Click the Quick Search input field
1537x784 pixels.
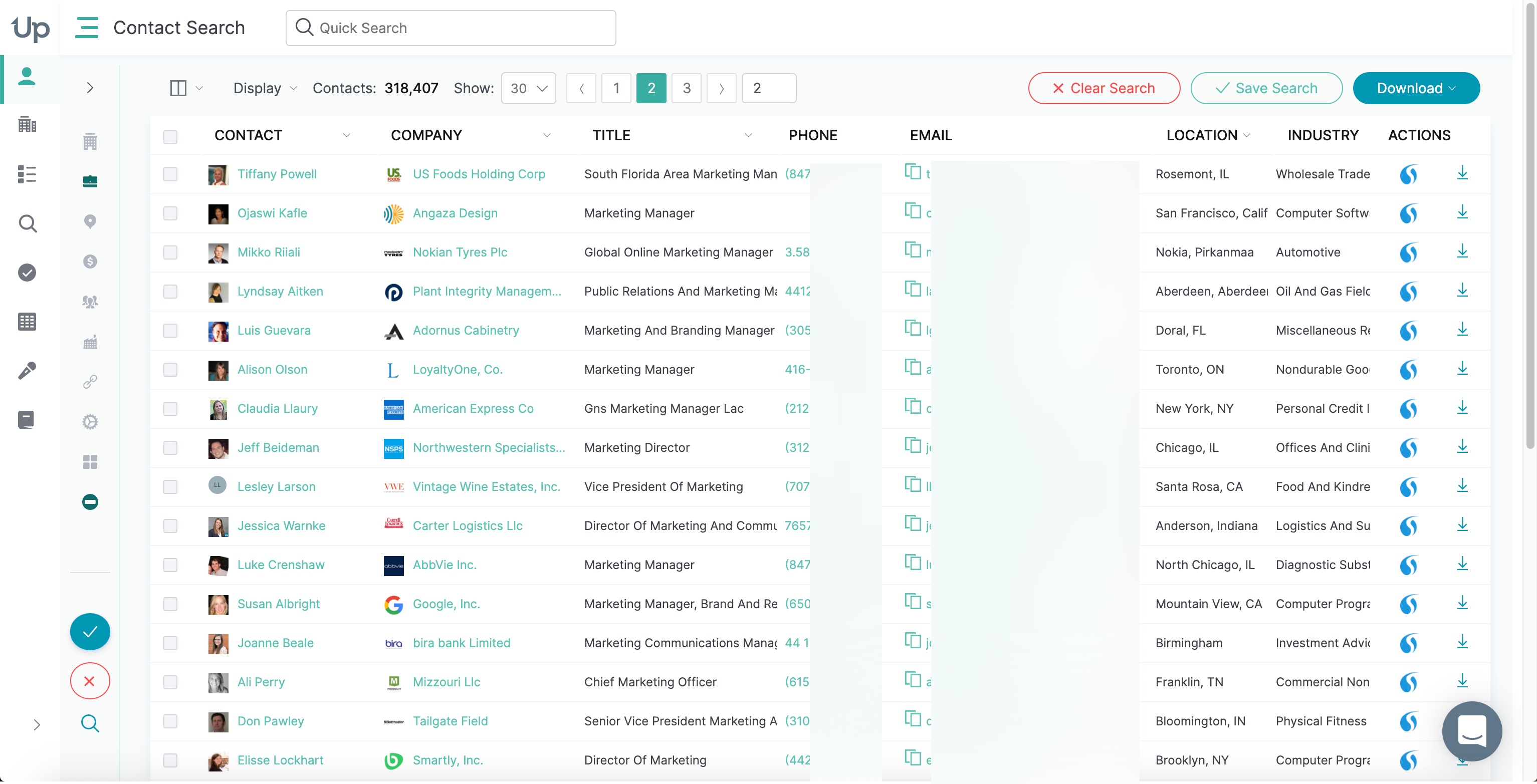pyautogui.click(x=460, y=28)
